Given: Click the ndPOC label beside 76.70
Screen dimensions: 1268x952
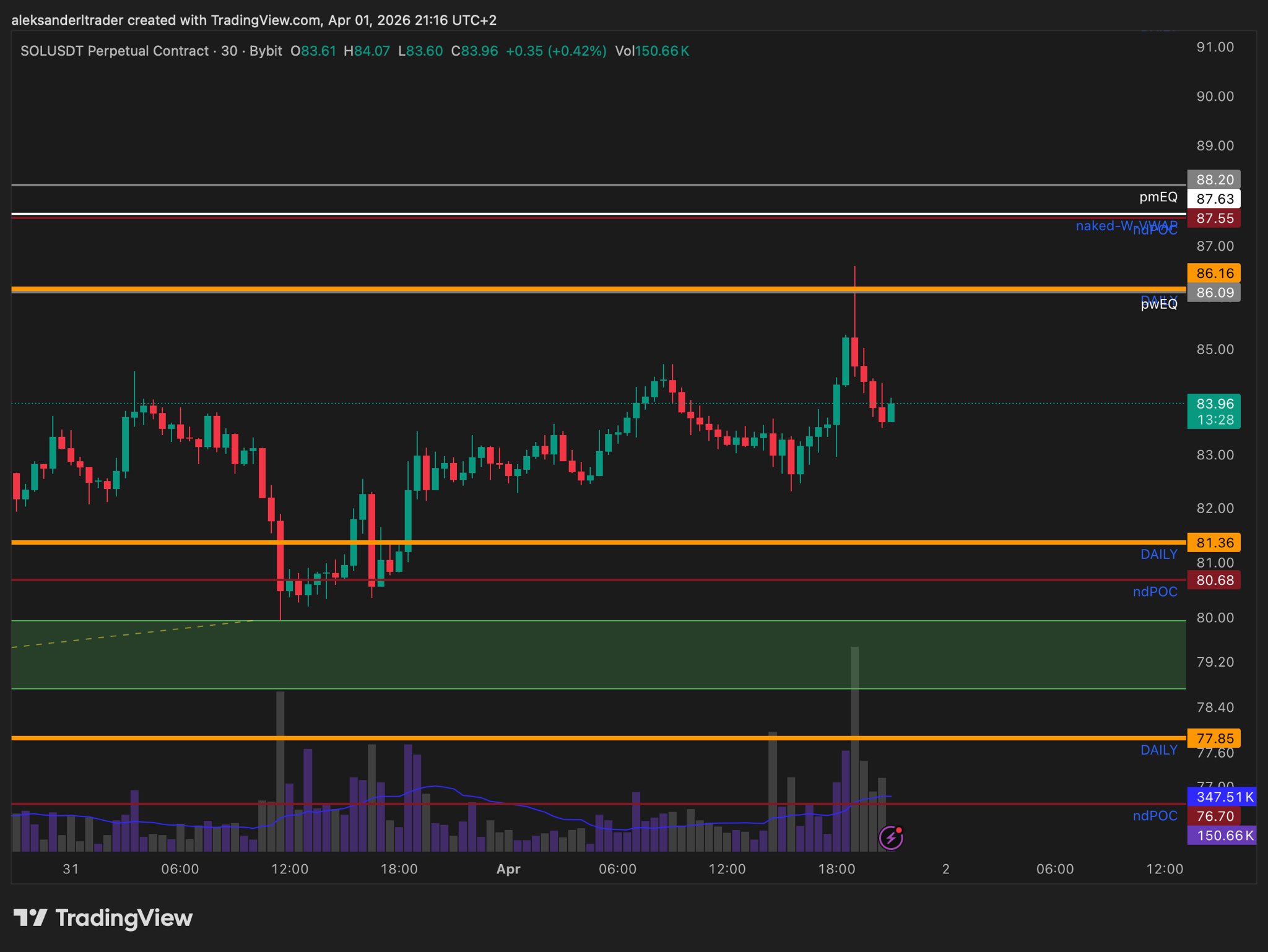Looking at the screenshot, I should (x=1155, y=816).
